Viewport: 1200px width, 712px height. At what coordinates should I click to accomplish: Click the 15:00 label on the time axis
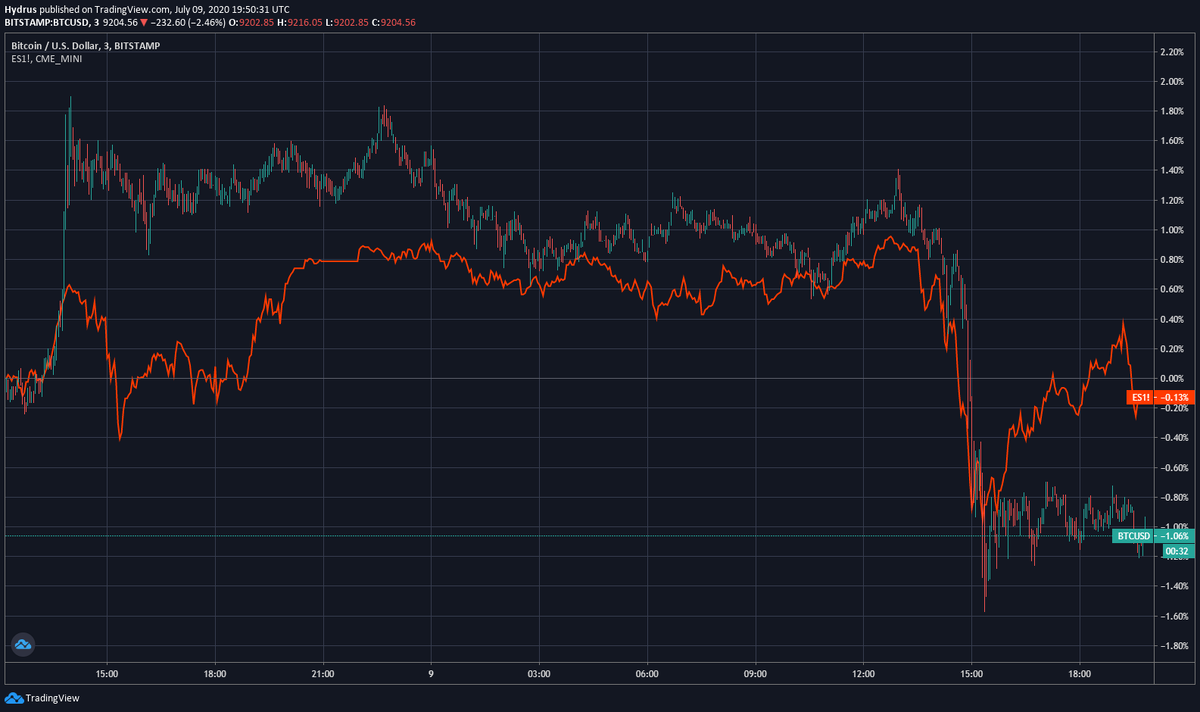tap(106, 674)
